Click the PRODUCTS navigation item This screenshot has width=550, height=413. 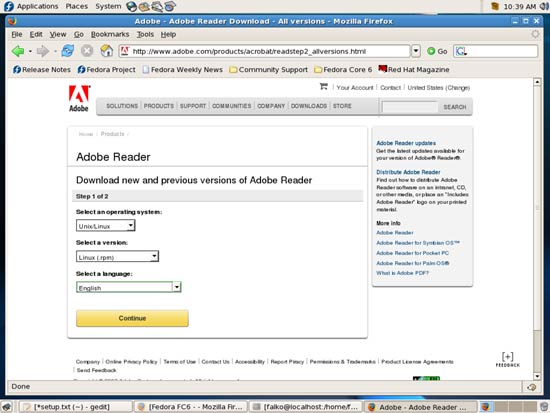[x=159, y=106]
